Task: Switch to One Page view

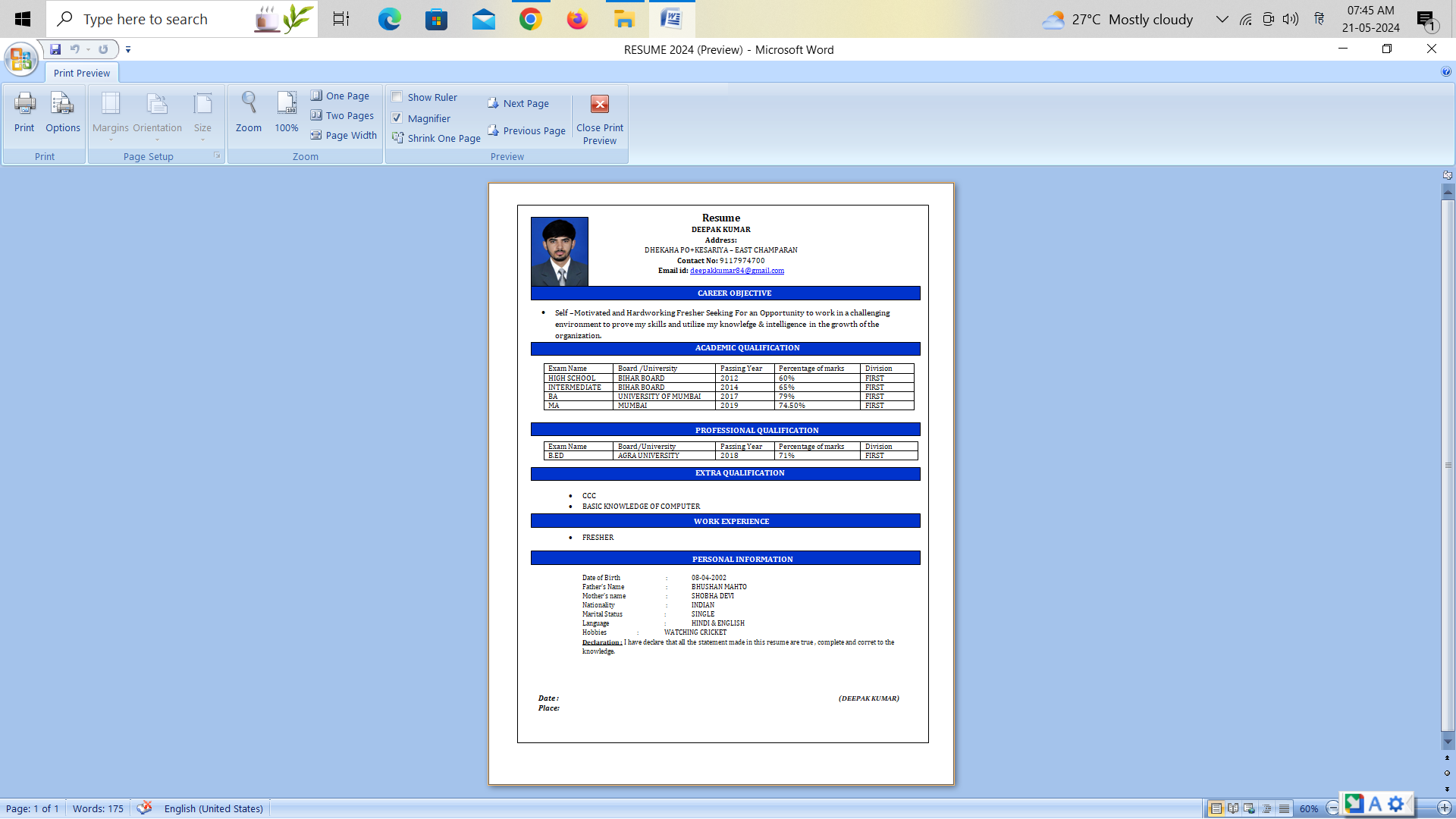Action: pyautogui.click(x=340, y=96)
